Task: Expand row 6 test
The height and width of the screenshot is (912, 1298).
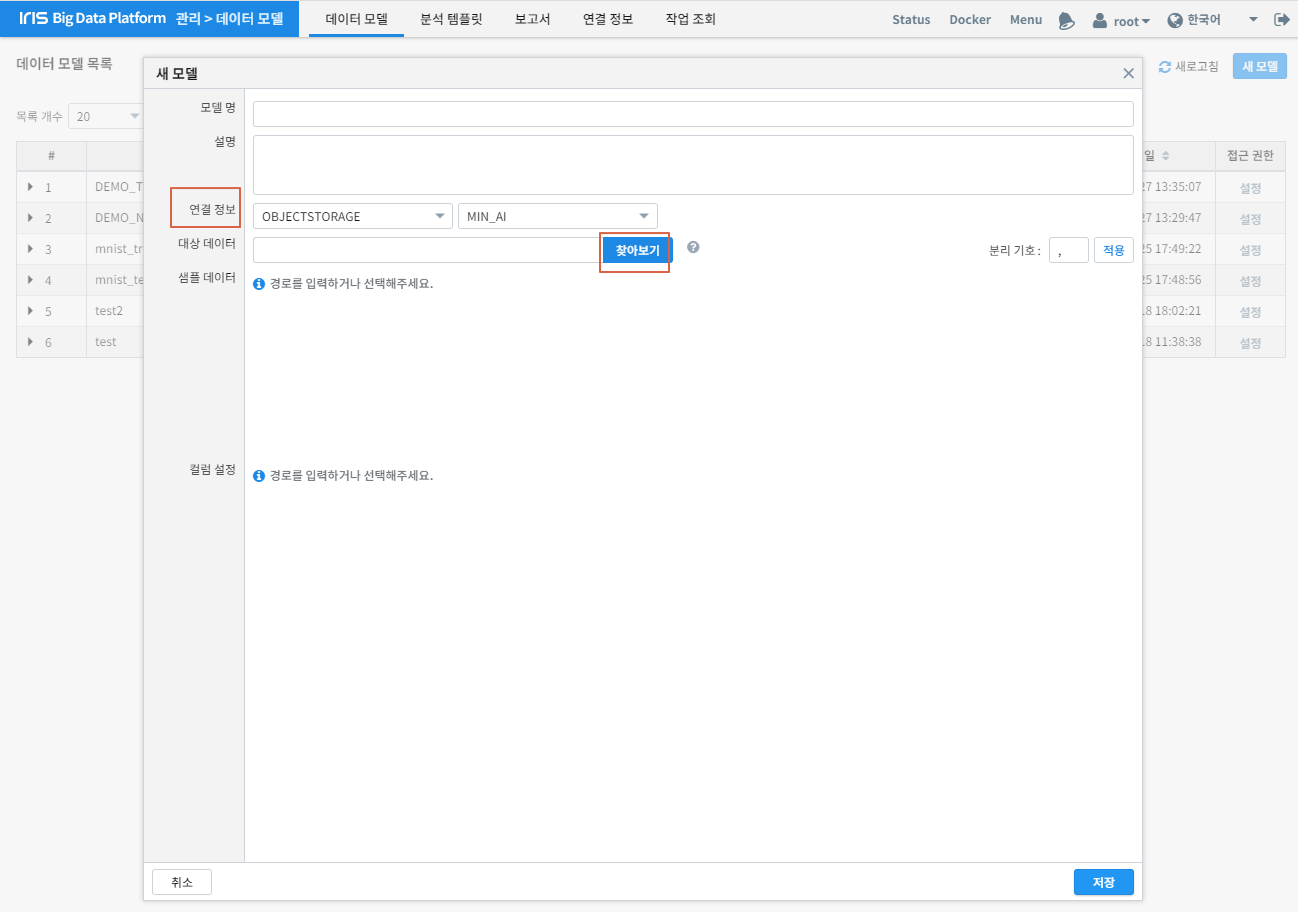Action: tap(30, 342)
